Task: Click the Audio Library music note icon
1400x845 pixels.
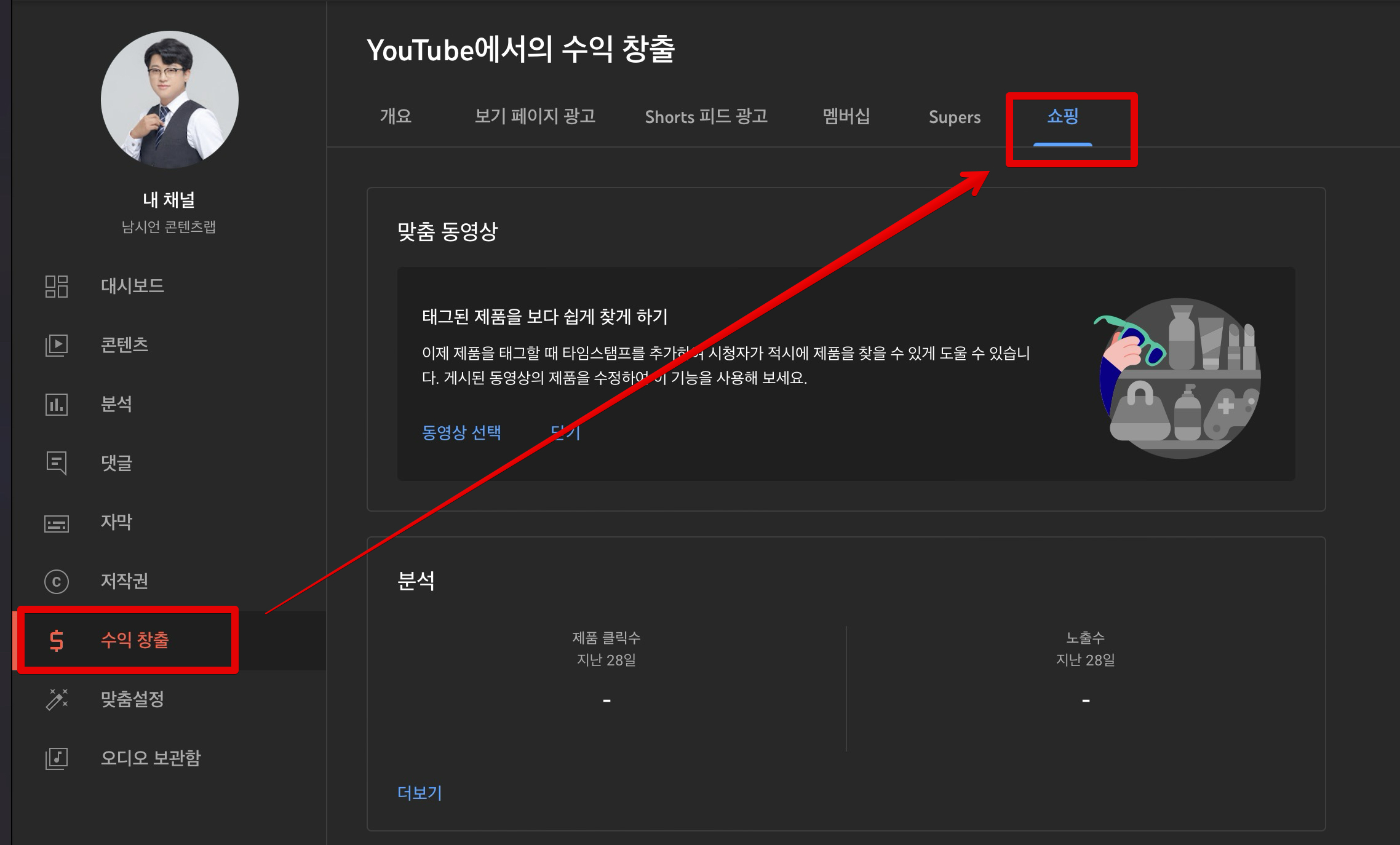Action: pos(56,758)
